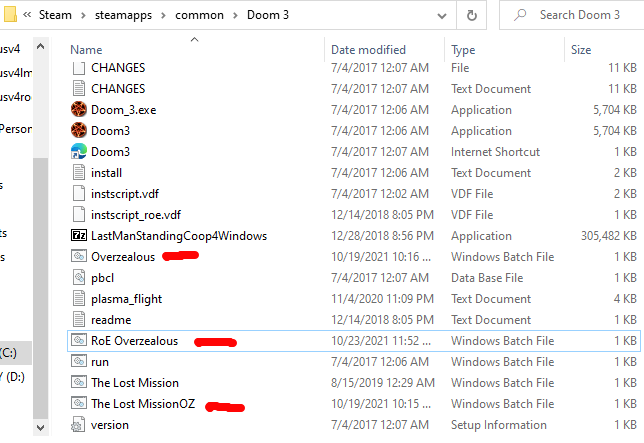The width and height of the screenshot is (644, 443).
Task: Select the LastManStandingCoop4Windows file name
Action: [x=179, y=236]
